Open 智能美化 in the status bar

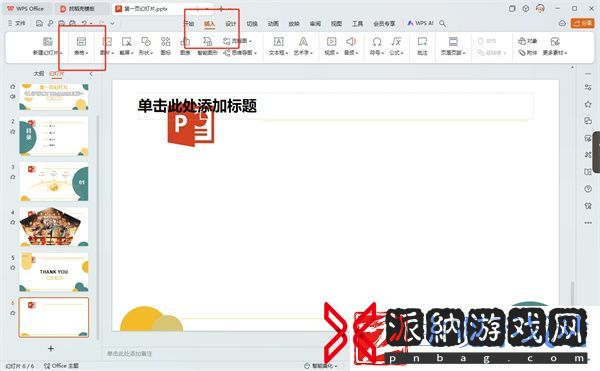(x=321, y=366)
